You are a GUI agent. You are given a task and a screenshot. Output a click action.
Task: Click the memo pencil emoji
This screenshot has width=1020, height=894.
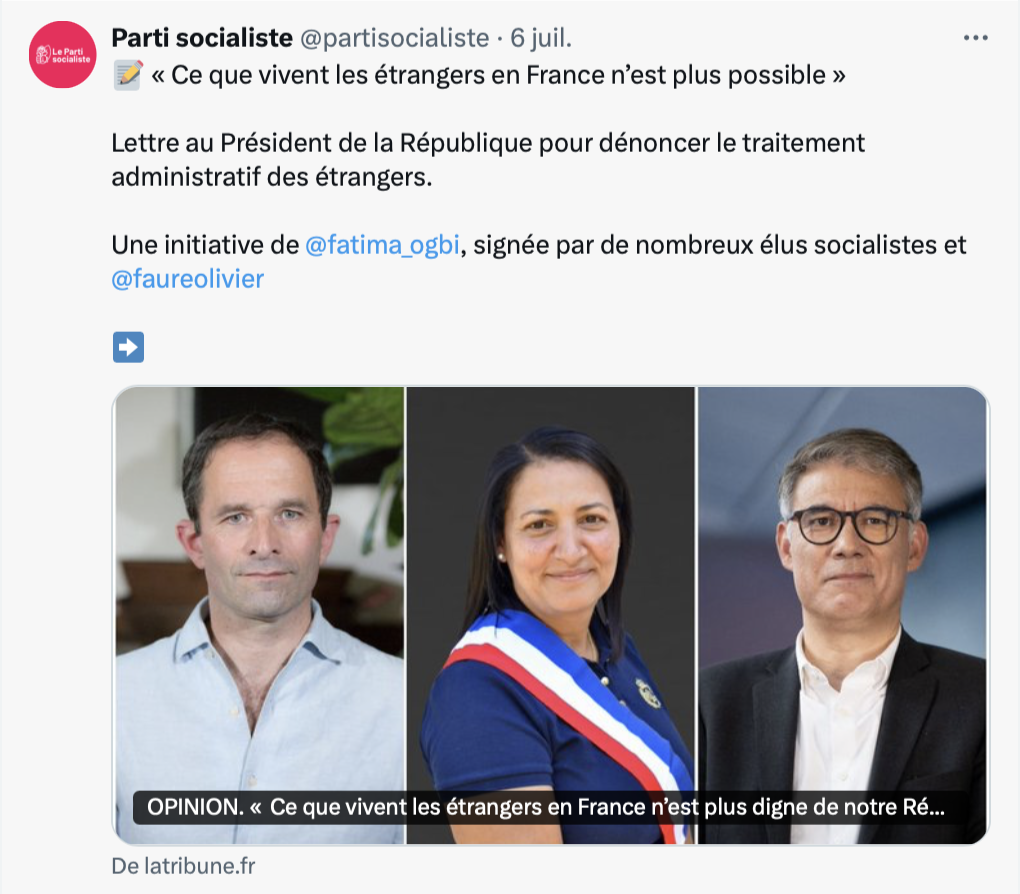tap(128, 75)
